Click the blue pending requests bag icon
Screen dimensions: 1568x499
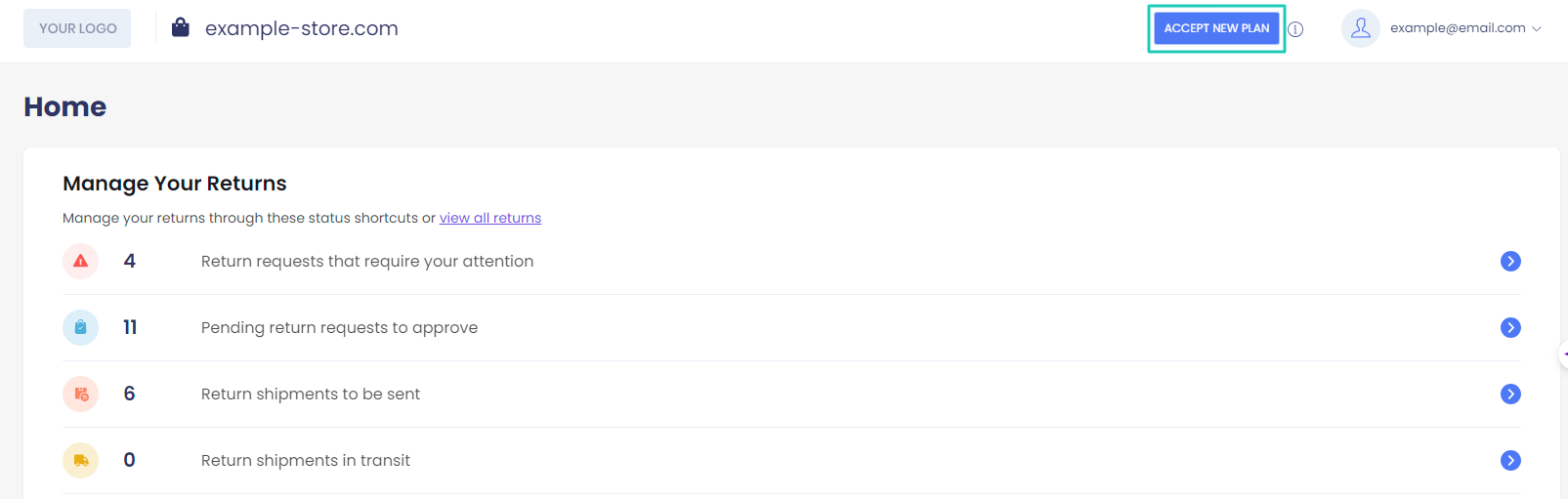coord(80,327)
